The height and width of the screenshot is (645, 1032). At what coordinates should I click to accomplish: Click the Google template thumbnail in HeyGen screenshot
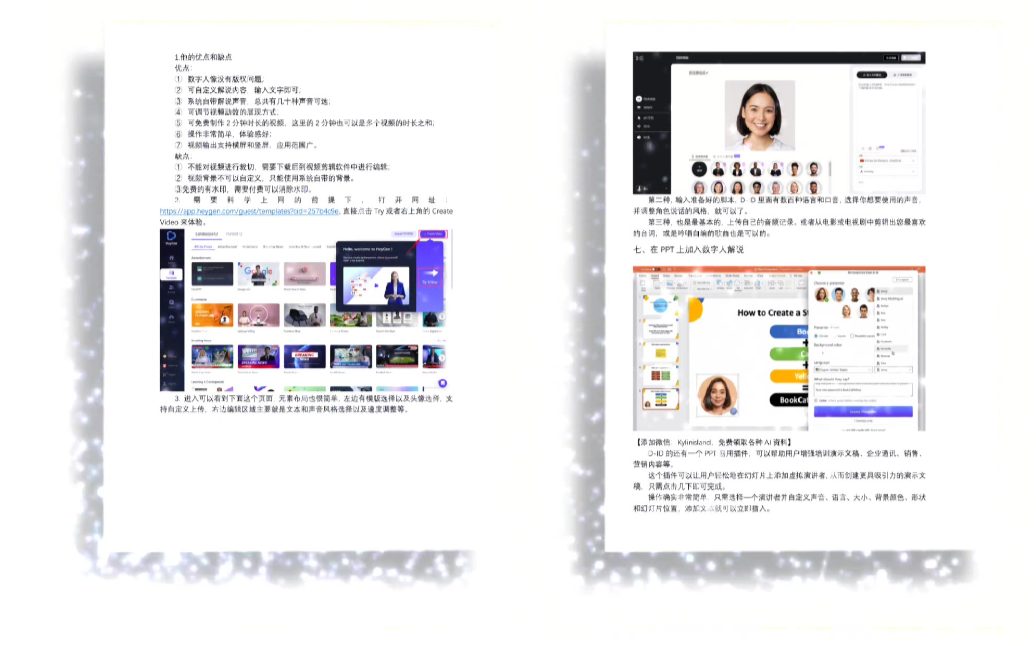pos(258,274)
